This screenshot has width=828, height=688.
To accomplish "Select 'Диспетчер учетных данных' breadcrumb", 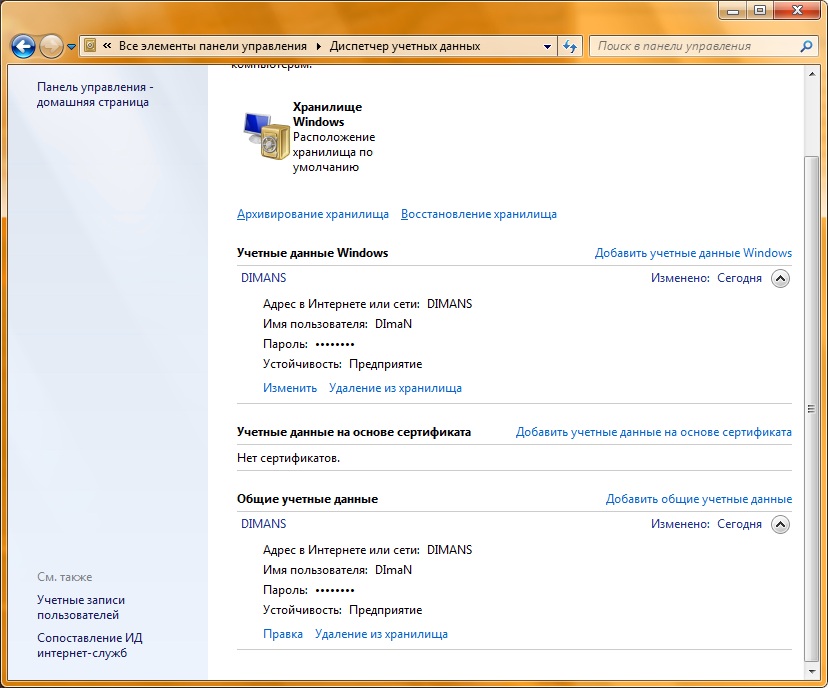I will (405, 46).
